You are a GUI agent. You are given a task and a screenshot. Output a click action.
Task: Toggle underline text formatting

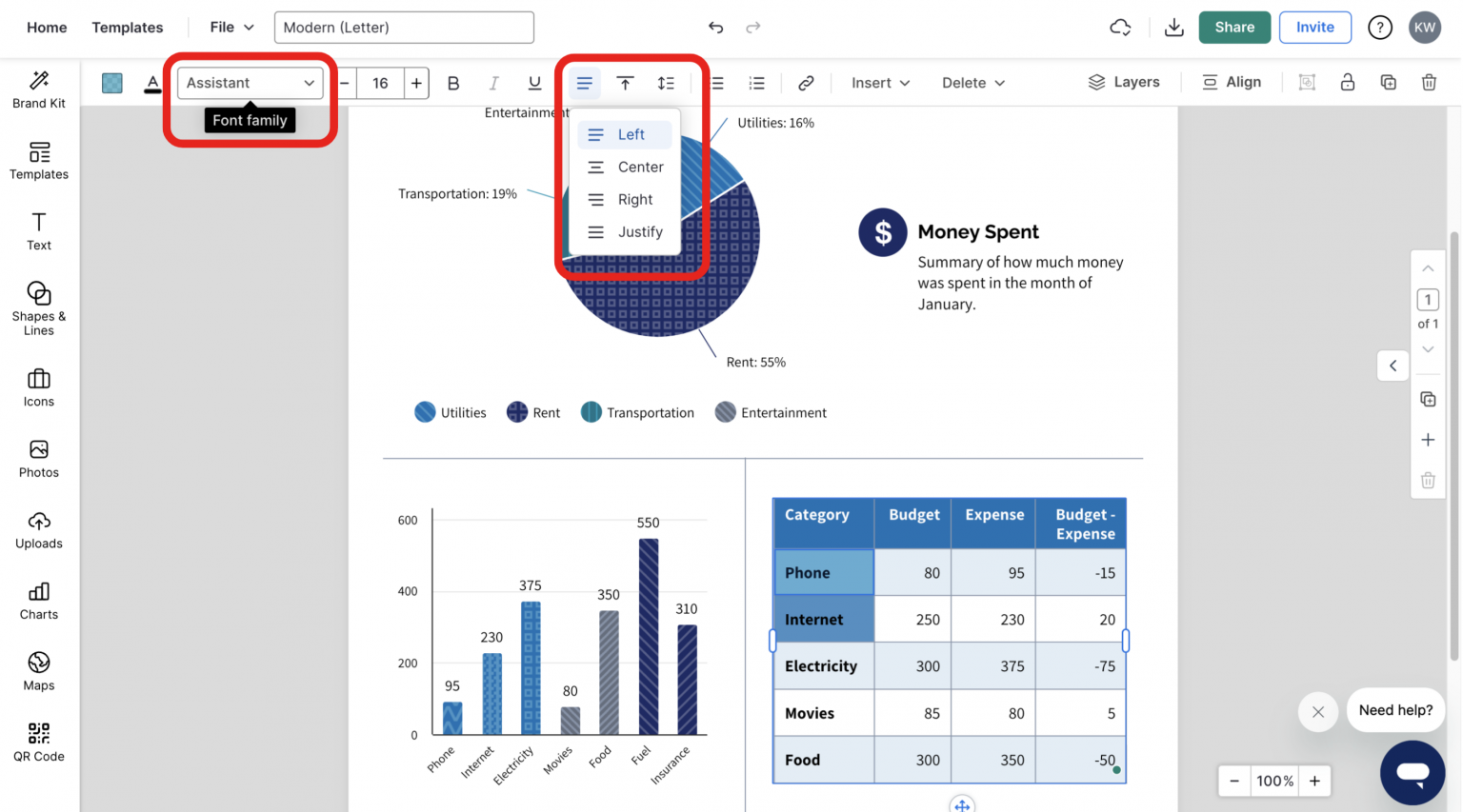pyautogui.click(x=534, y=83)
